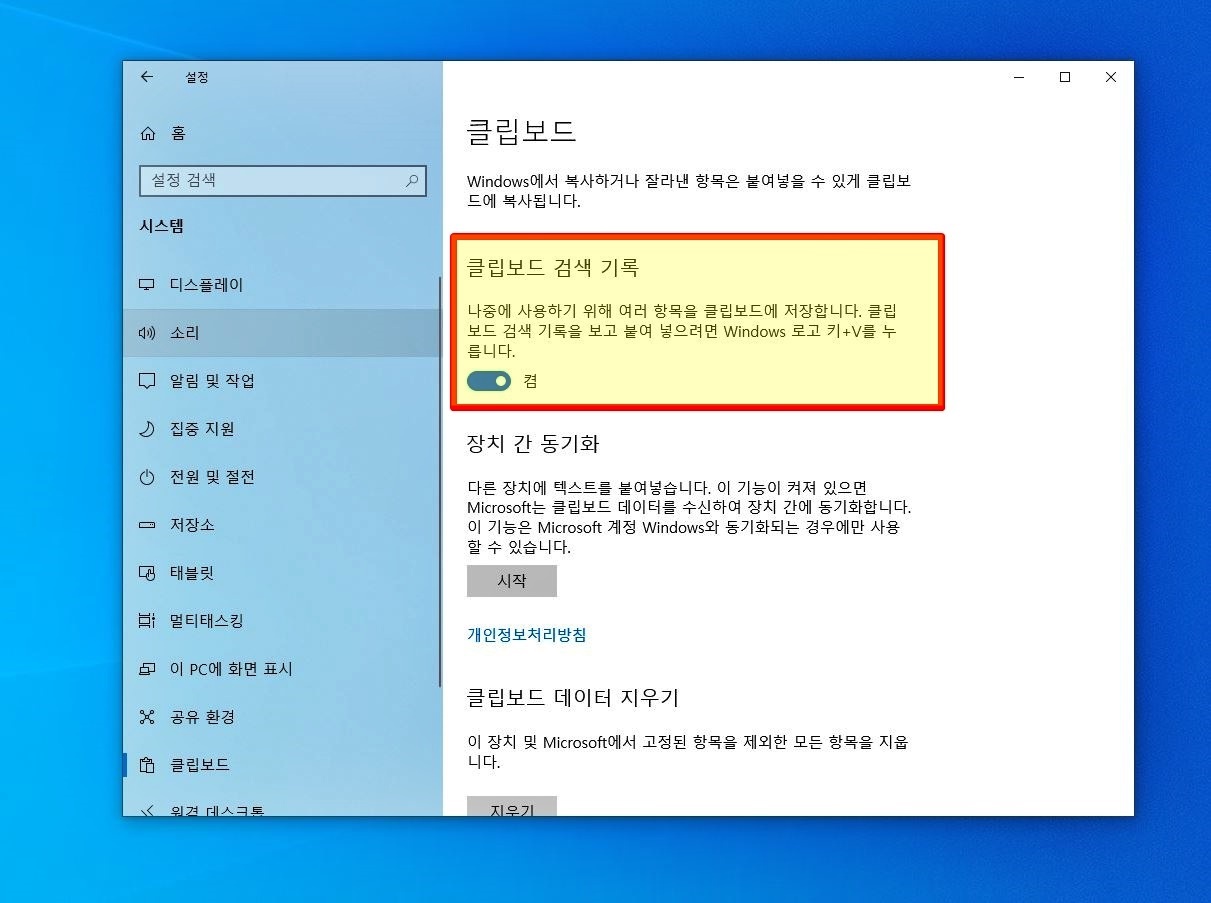Go to 저장소 settings
1211x903 pixels.
(x=281, y=525)
